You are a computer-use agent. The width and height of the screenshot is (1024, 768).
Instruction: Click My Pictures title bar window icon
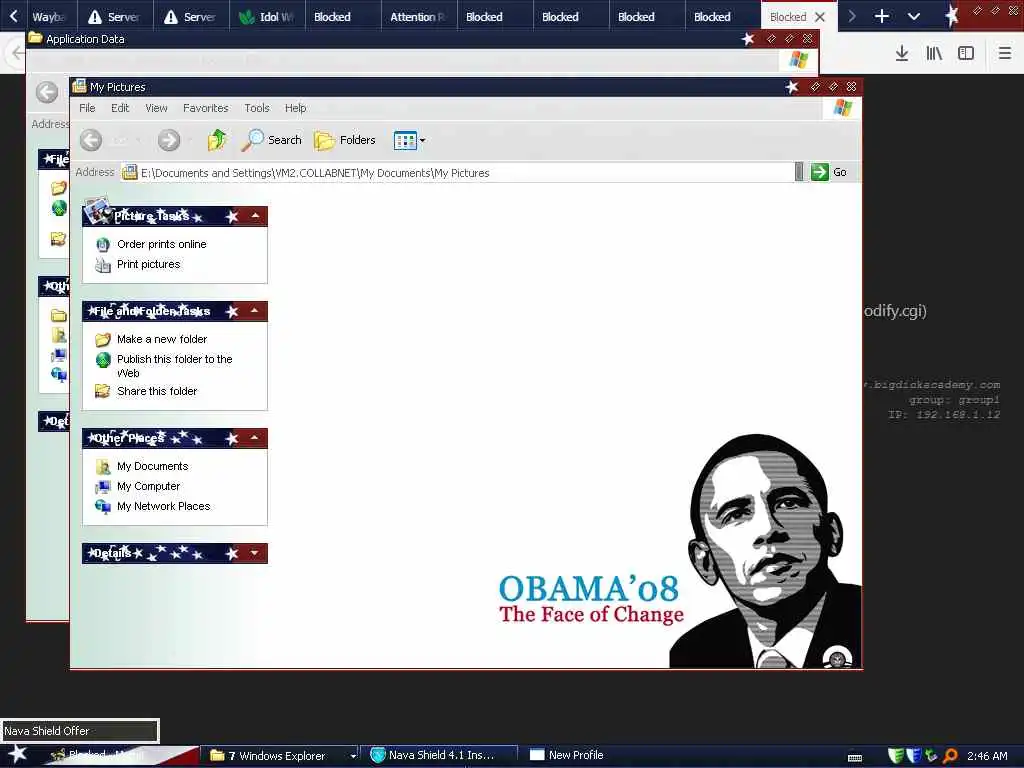pyautogui.click(x=80, y=86)
